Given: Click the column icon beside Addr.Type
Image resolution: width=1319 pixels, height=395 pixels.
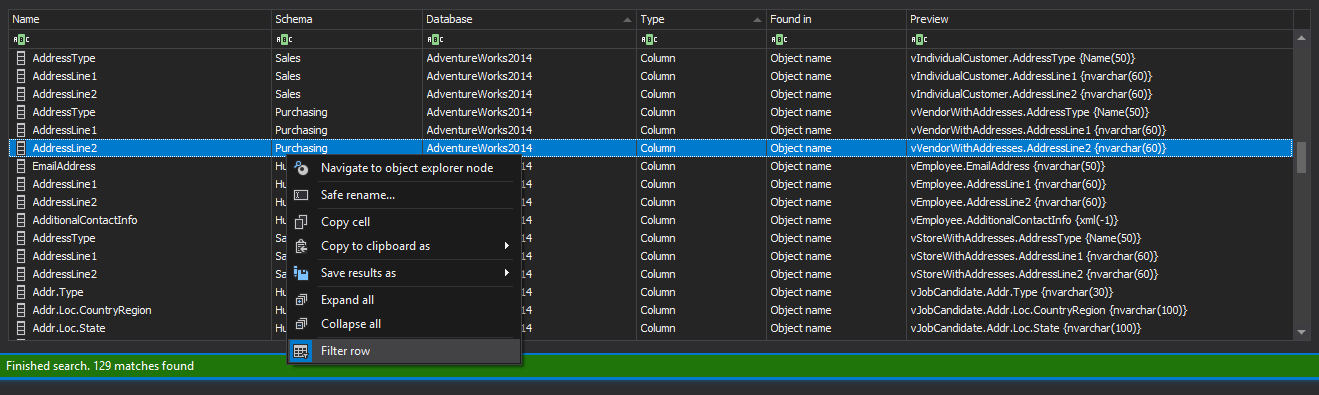Looking at the screenshot, I should (20, 292).
